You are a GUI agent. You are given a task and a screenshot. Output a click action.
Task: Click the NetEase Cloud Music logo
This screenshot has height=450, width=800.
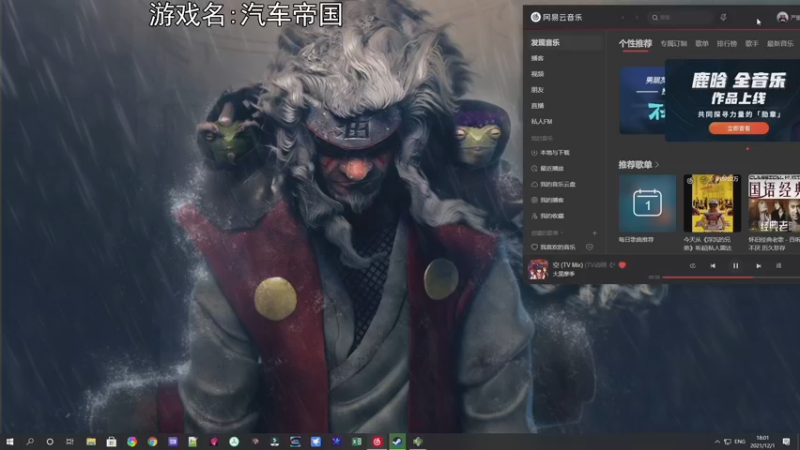point(556,17)
